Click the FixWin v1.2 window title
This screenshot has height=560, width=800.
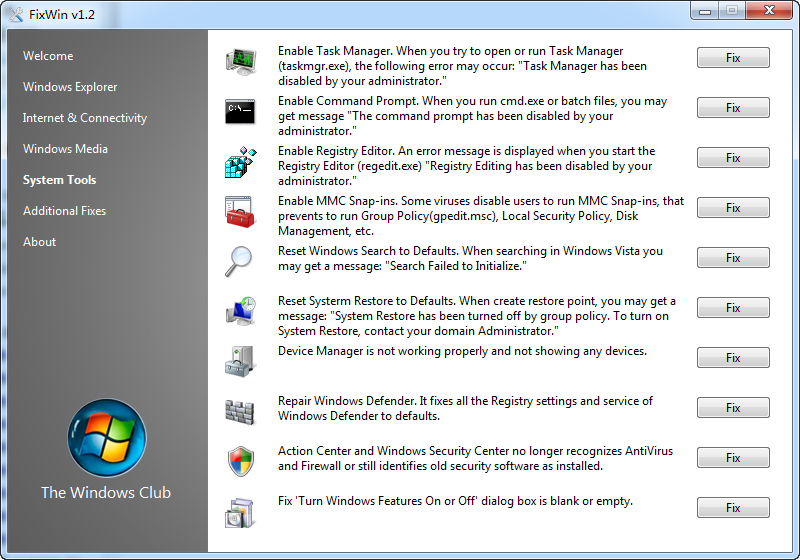coord(62,14)
